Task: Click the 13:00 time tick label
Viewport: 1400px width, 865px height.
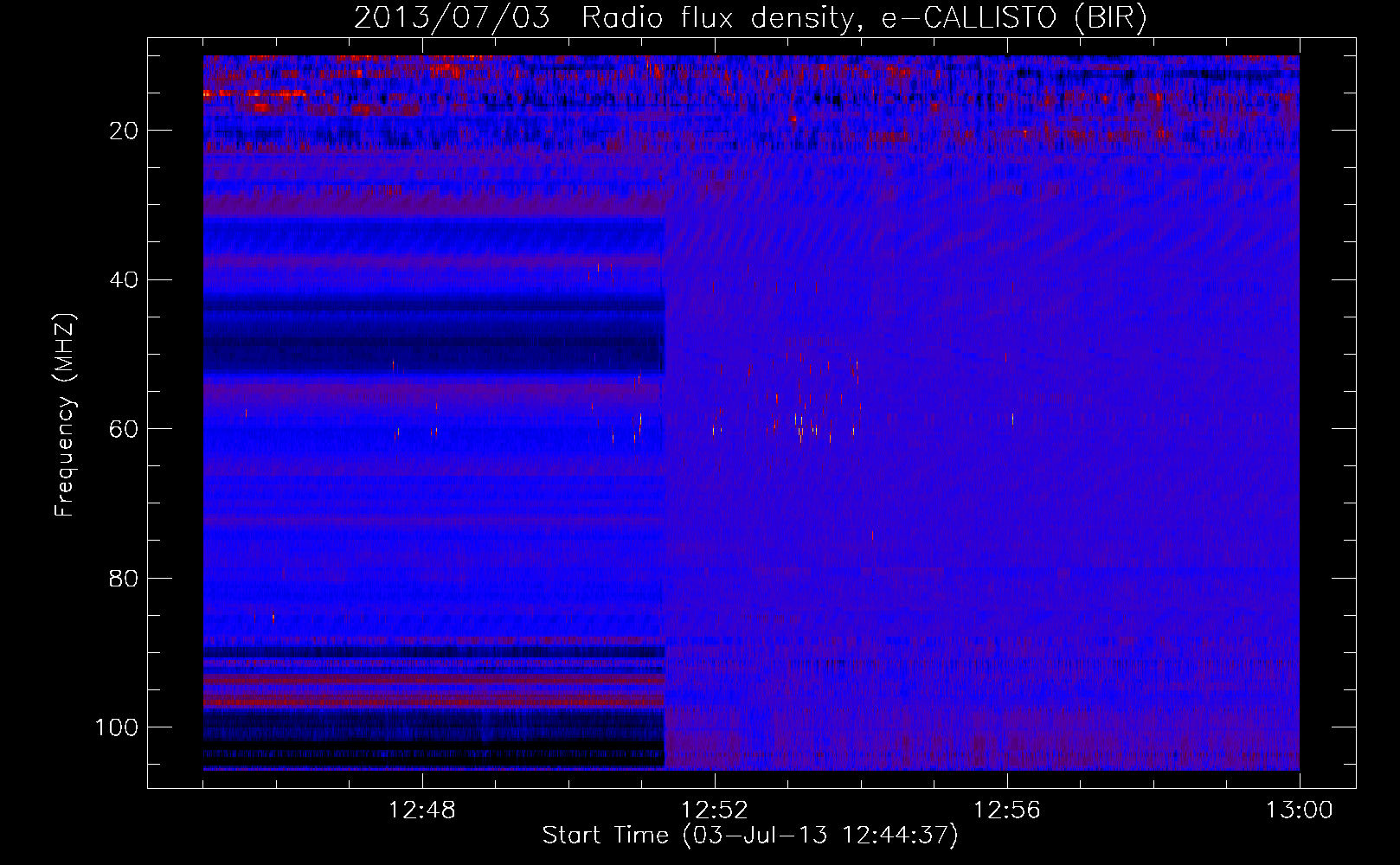Action: point(1300,811)
